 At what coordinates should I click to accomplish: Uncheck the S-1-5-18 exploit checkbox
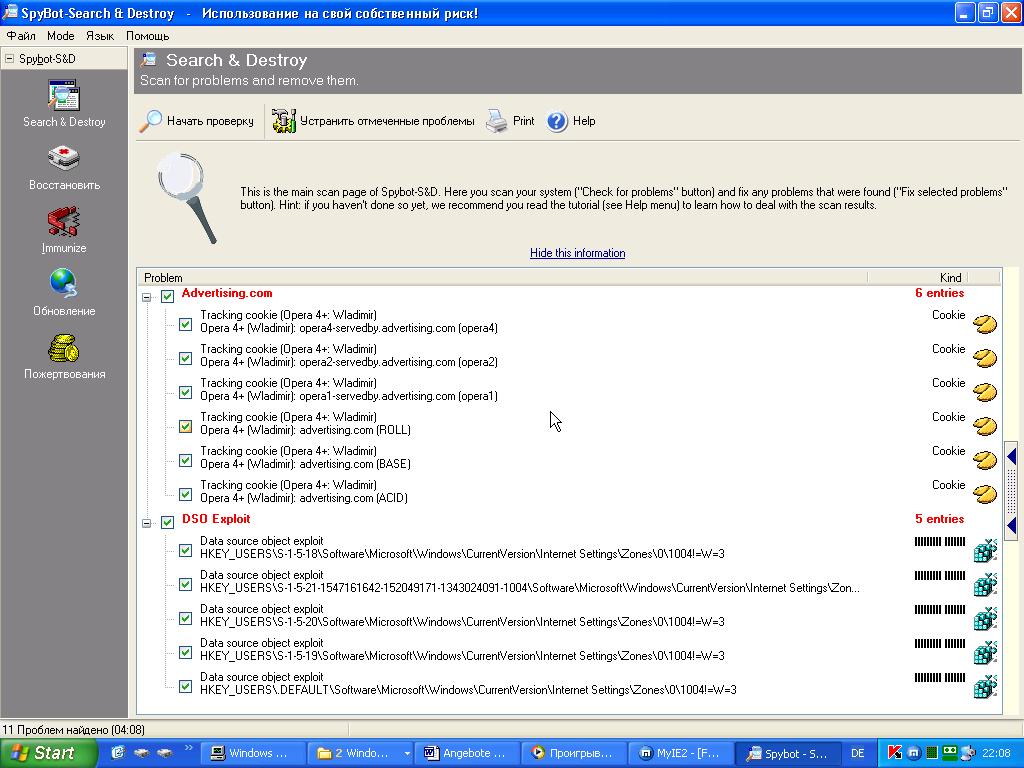tap(185, 551)
